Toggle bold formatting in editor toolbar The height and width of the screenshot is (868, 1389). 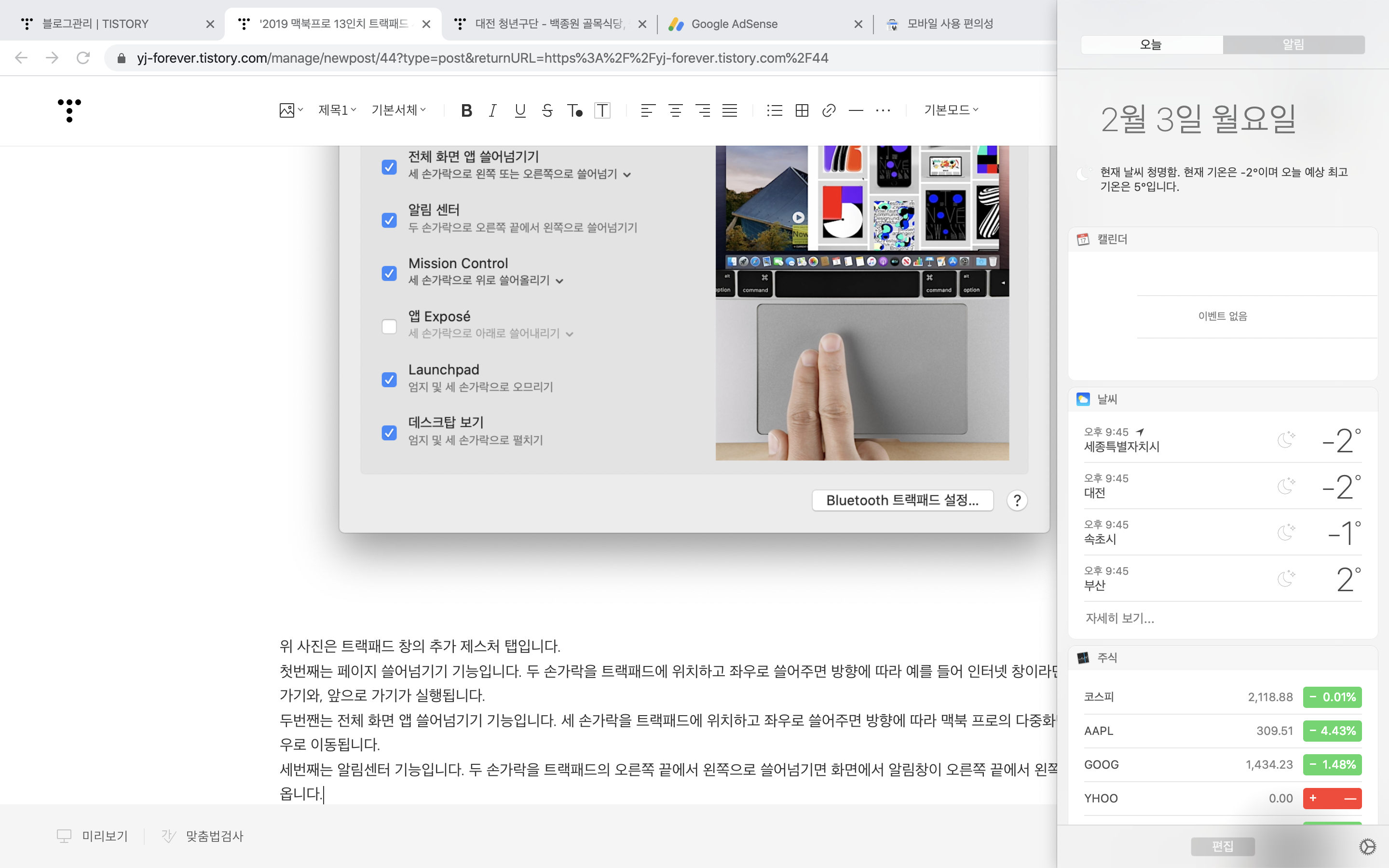[466, 110]
